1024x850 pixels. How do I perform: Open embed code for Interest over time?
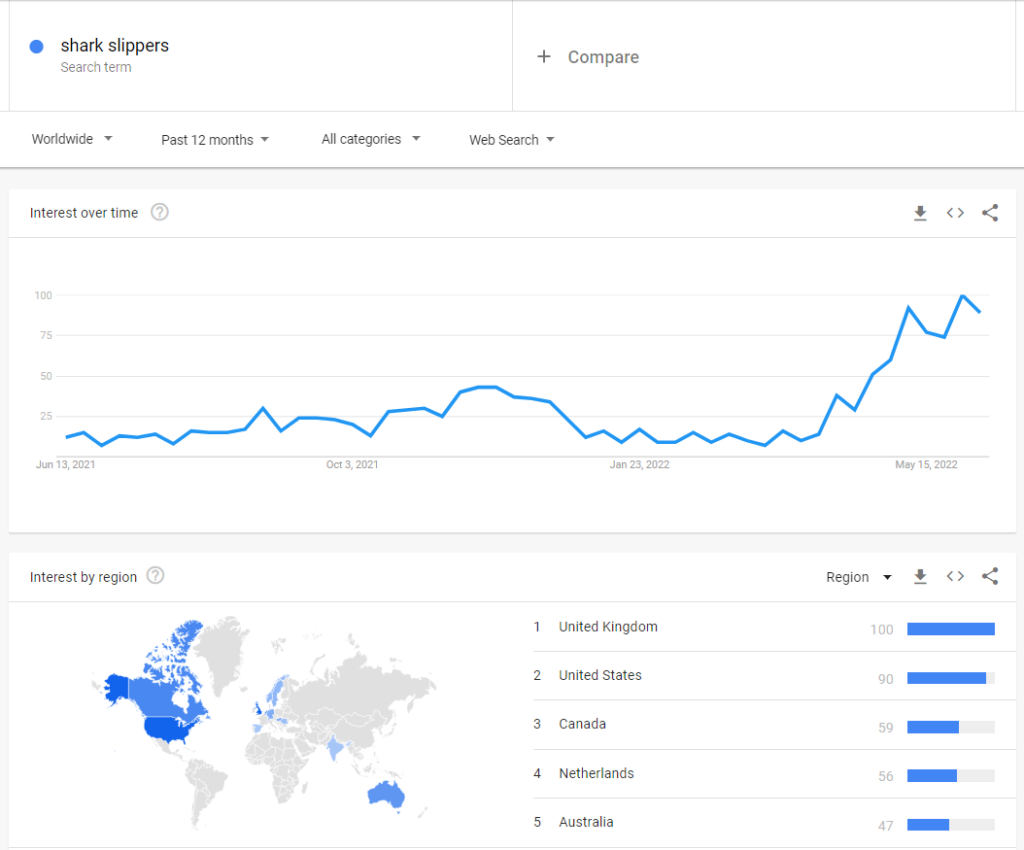point(955,213)
